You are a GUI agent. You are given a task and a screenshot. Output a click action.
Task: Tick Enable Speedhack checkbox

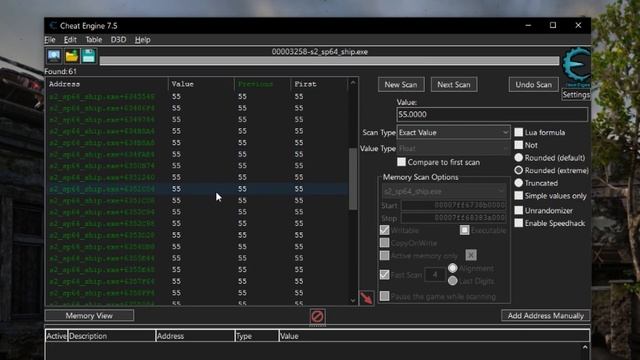click(x=518, y=223)
